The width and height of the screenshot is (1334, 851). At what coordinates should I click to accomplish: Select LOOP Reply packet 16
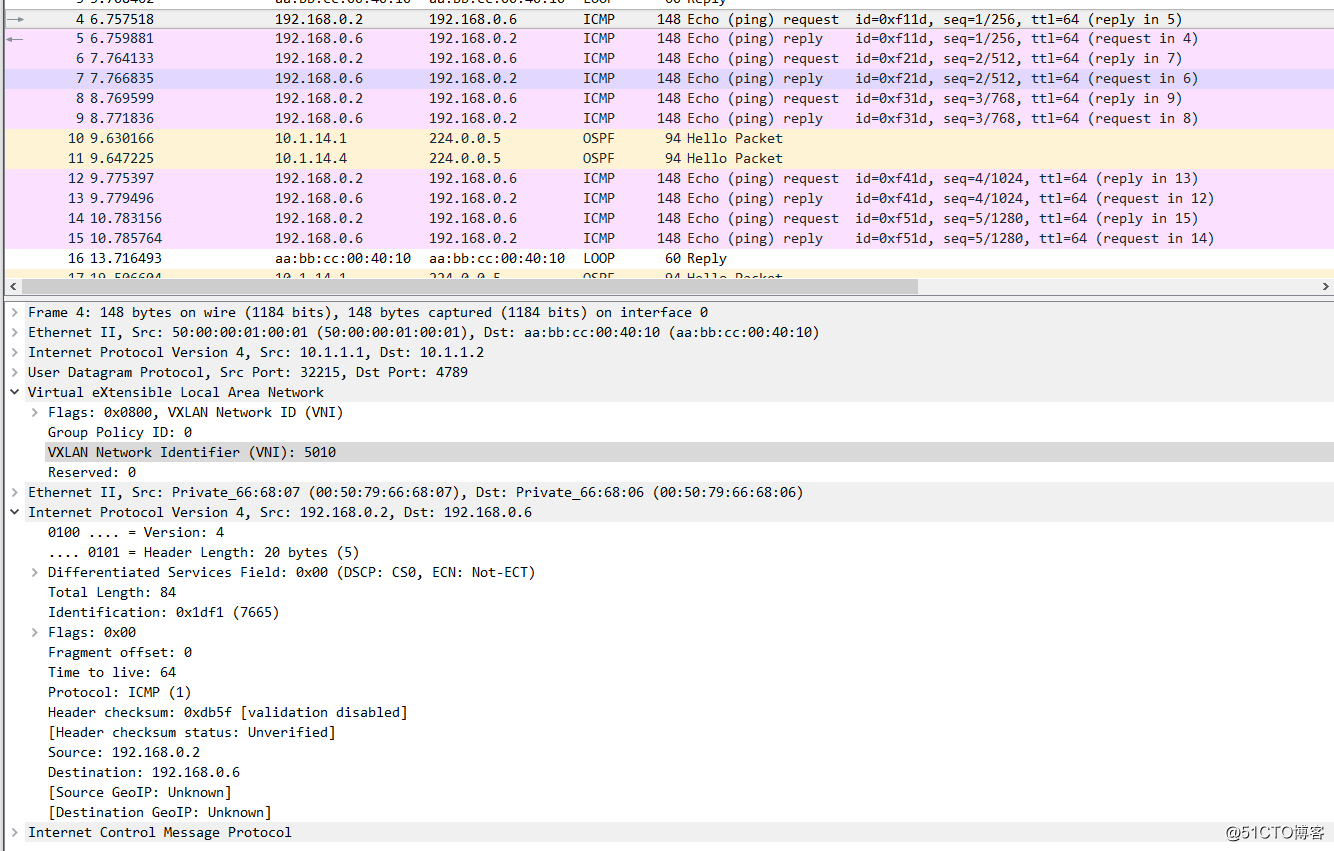pos(668,259)
